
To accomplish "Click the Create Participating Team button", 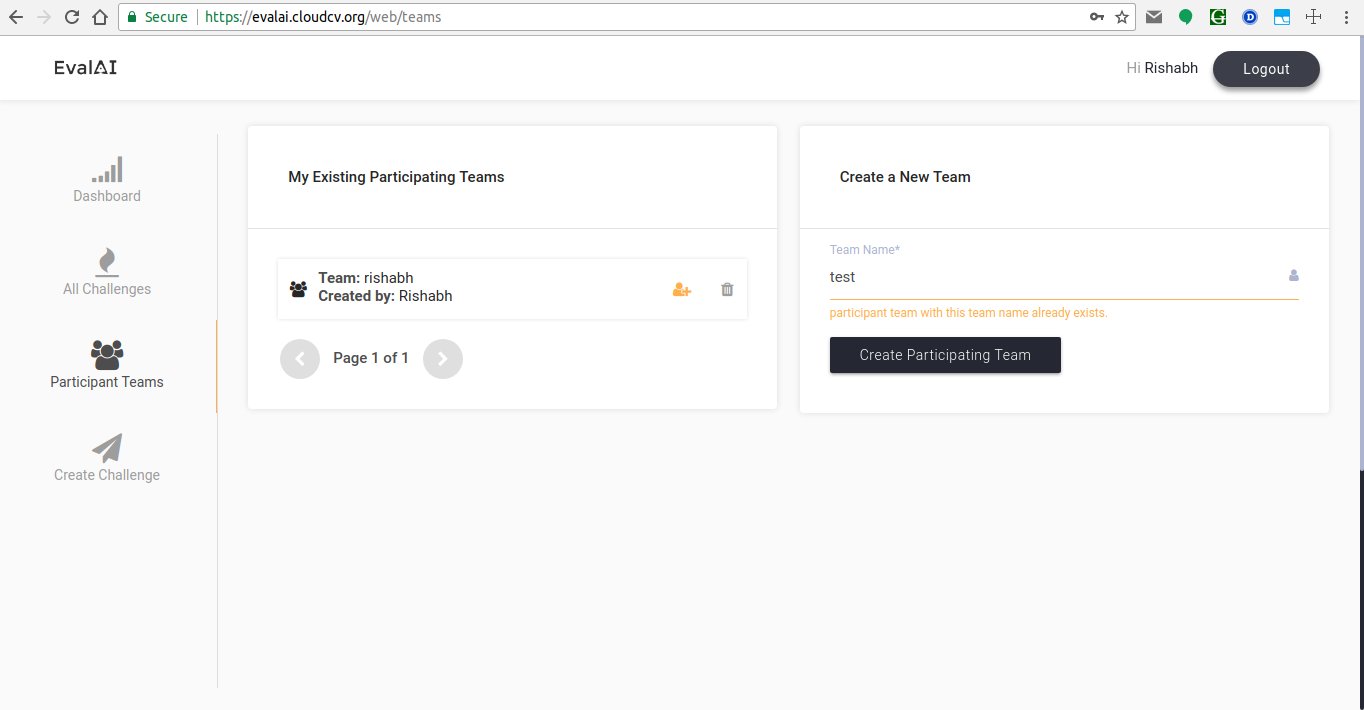I will click(945, 355).
